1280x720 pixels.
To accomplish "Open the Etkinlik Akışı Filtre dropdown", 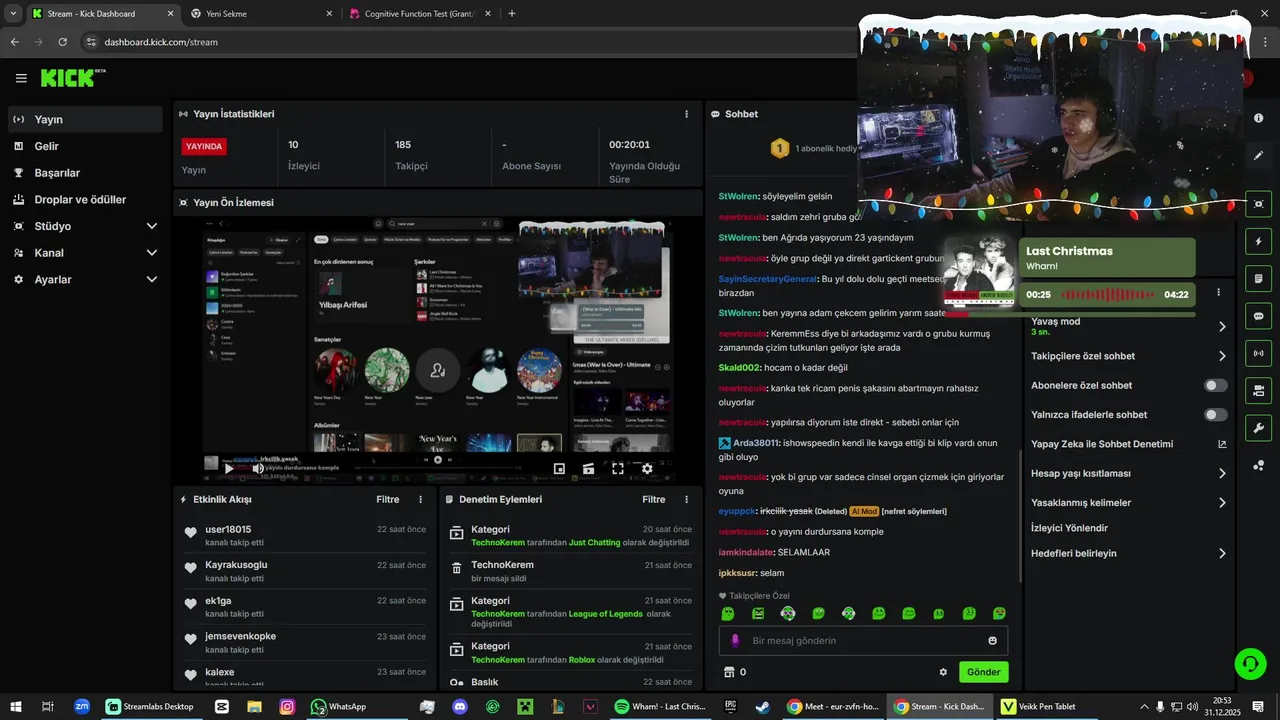I will [387, 499].
